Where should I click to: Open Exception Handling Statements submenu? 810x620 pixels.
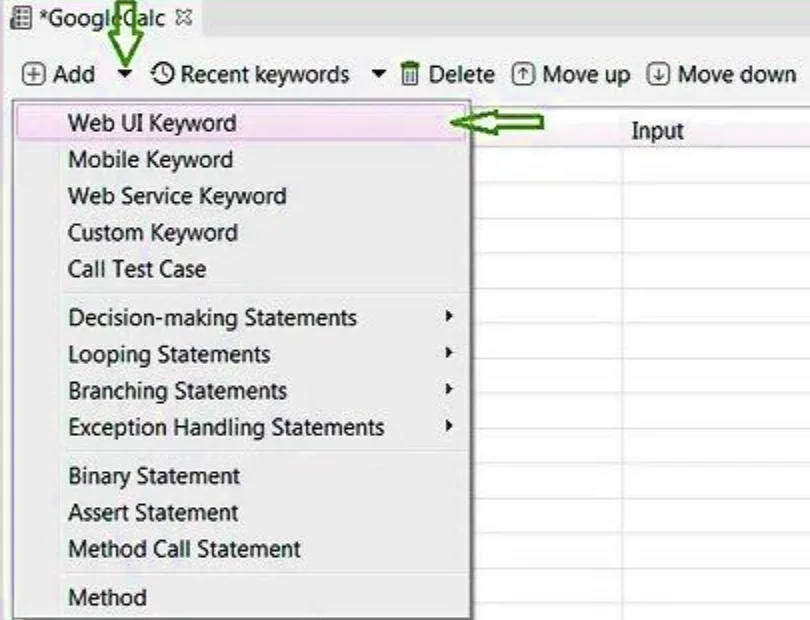tap(226, 427)
